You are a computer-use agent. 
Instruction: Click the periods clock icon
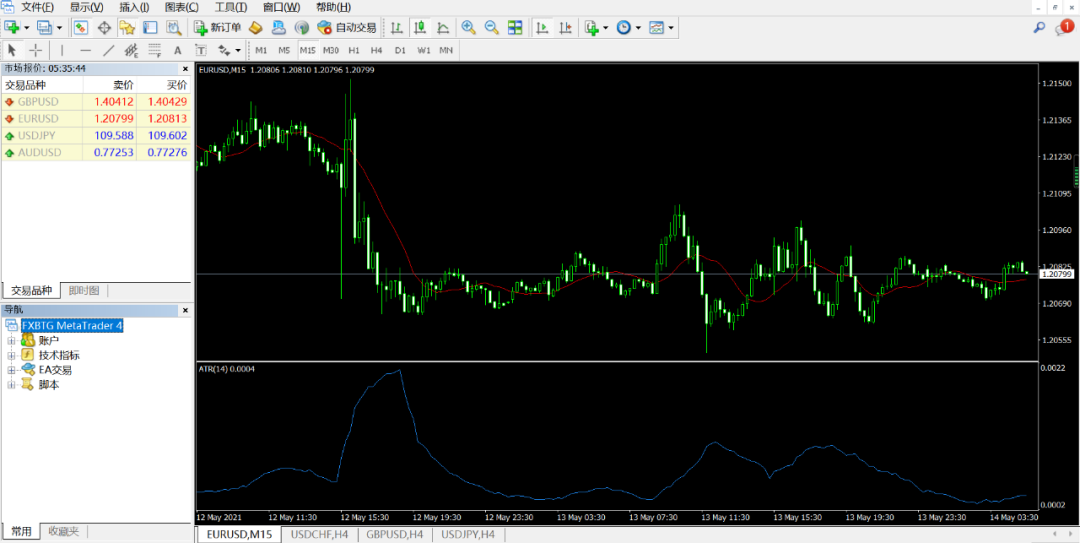623,28
